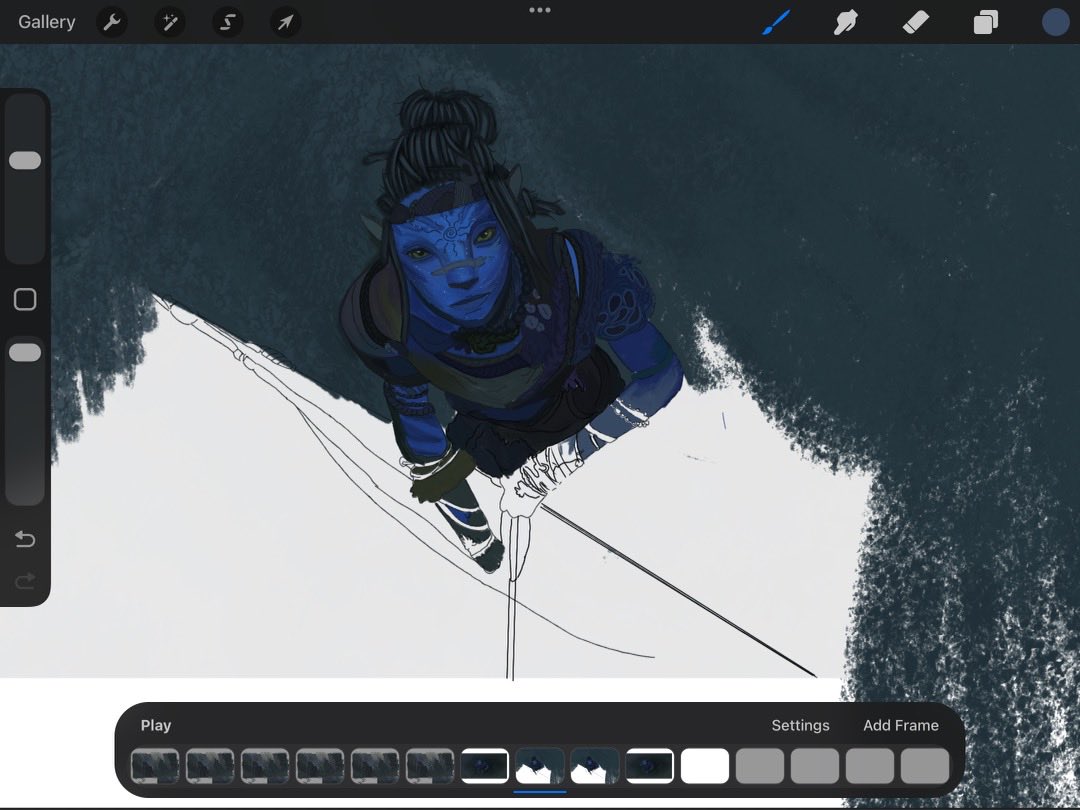Select the Selection tool S icon
The image size is (1080, 810).
tap(227, 22)
